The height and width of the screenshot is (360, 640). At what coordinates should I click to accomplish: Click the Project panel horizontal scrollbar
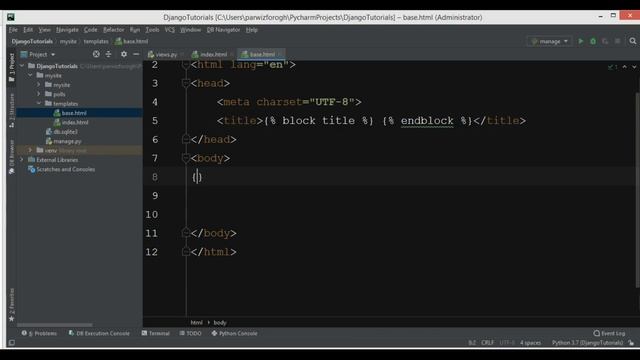click(55, 325)
